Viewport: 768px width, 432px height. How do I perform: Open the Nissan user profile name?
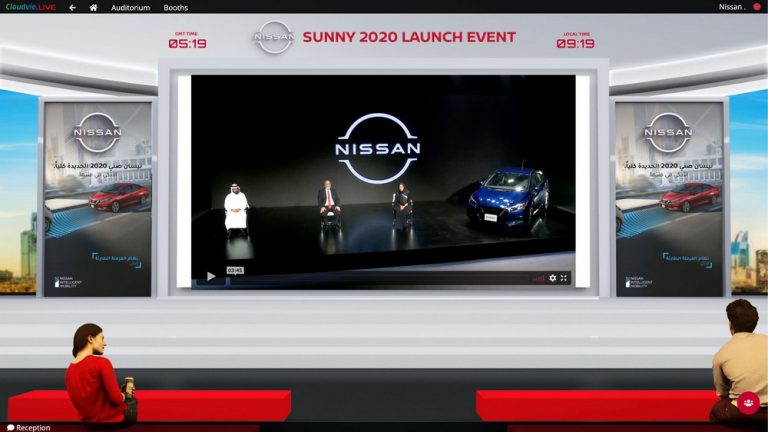[730, 7]
